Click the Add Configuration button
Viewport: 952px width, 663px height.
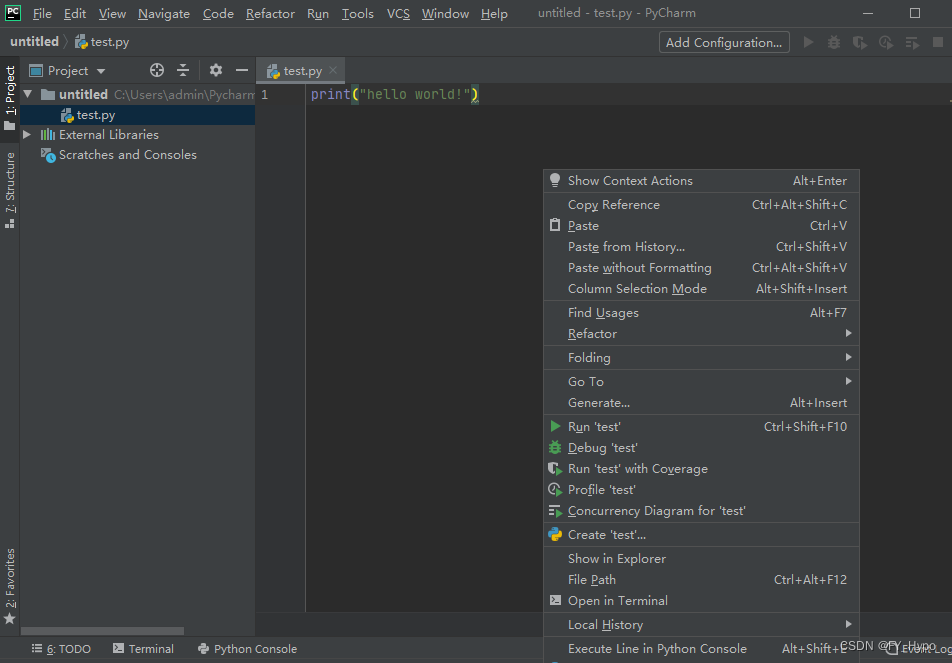(x=723, y=42)
